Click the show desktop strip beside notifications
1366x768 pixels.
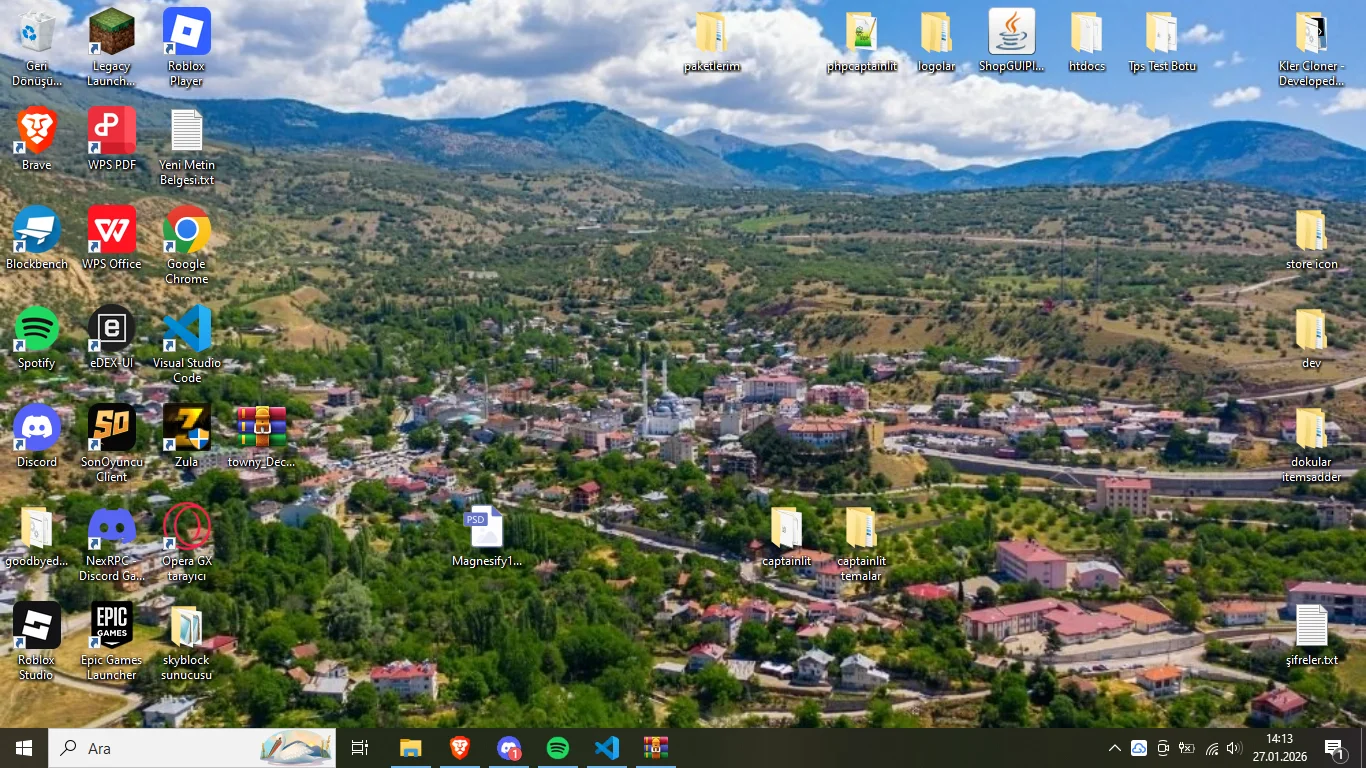[1363, 748]
